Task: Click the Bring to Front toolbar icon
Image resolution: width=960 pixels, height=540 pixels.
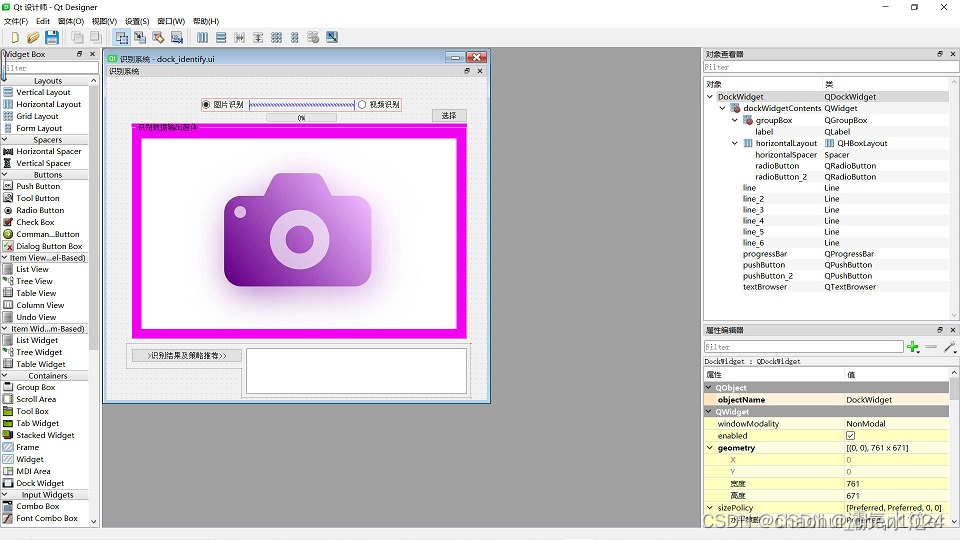Action: [96, 37]
